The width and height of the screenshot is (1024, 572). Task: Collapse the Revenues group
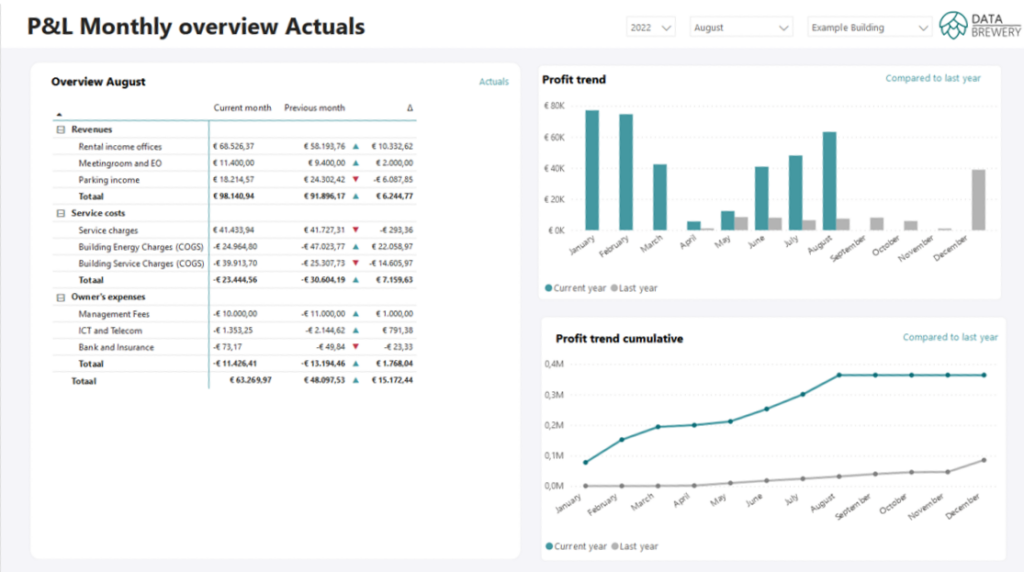pyautogui.click(x=61, y=130)
